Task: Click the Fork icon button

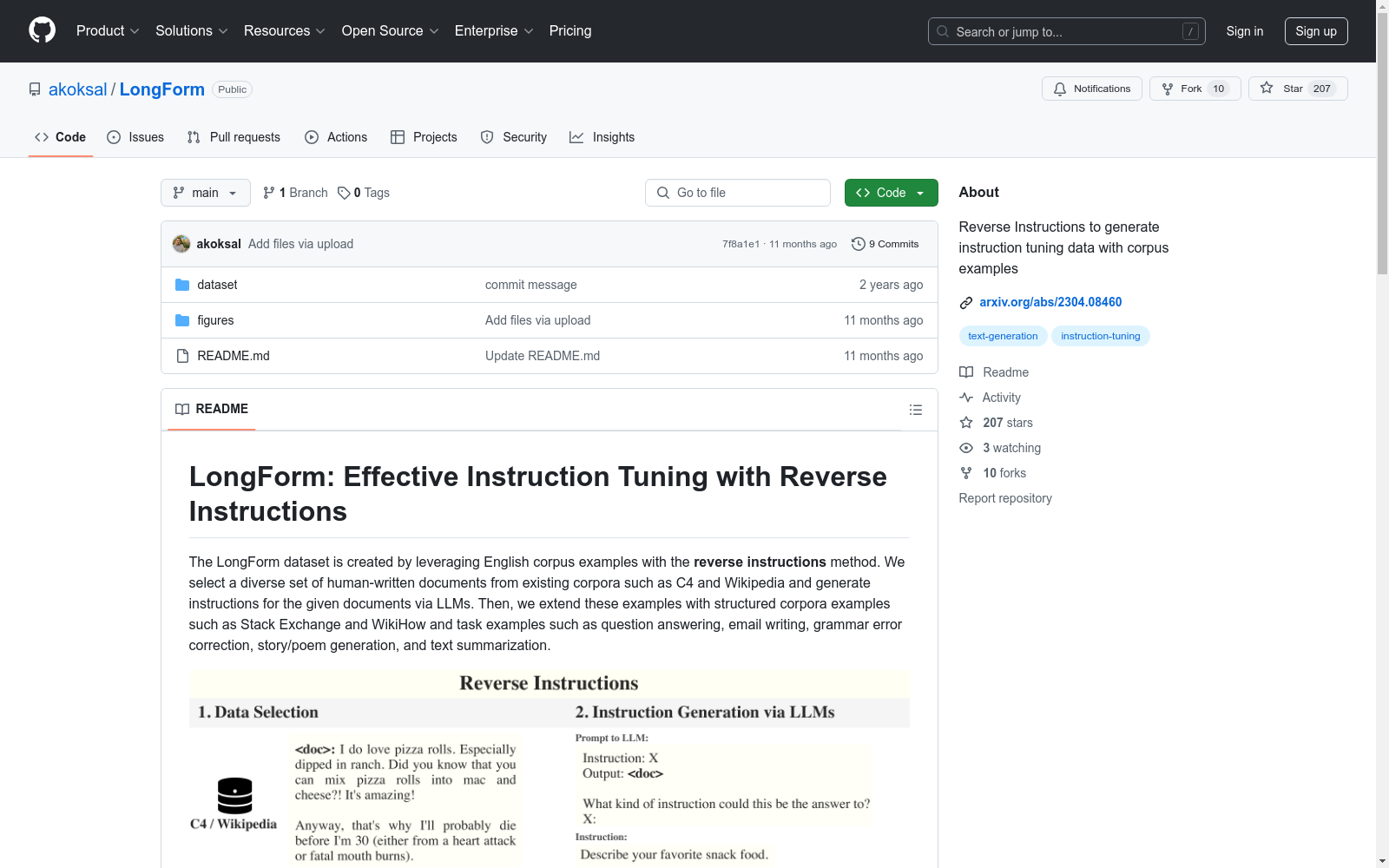Action: [x=1168, y=89]
